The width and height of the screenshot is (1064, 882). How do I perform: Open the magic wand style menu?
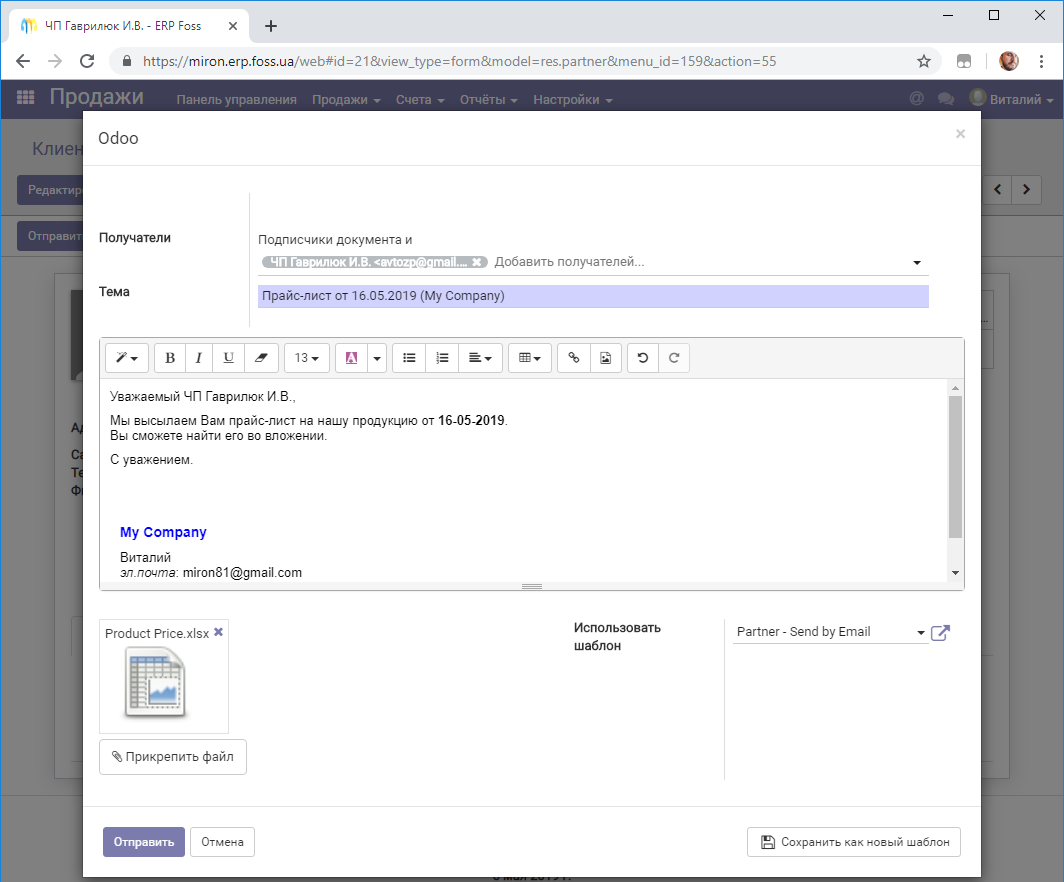127,358
